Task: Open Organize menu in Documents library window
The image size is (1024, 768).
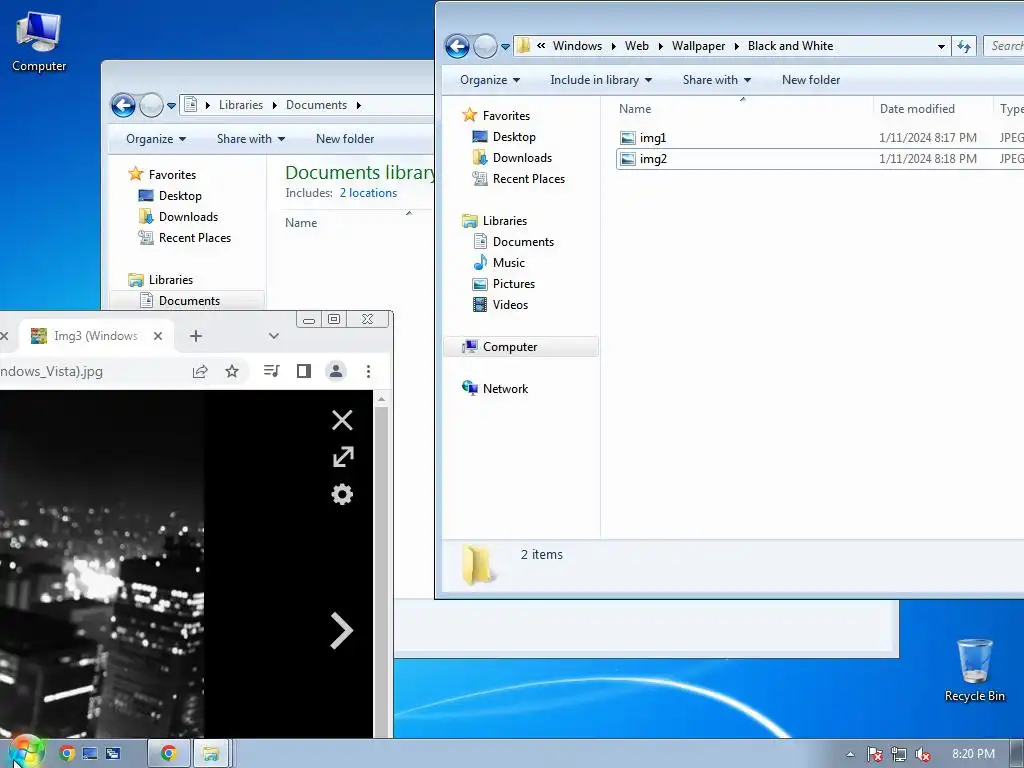Action: coord(156,138)
